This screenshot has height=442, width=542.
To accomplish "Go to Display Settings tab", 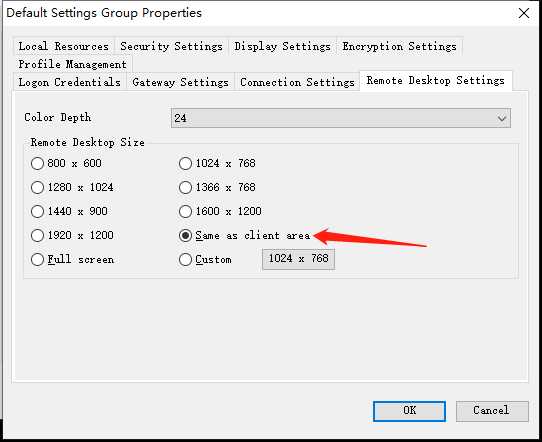I will click(x=282, y=46).
